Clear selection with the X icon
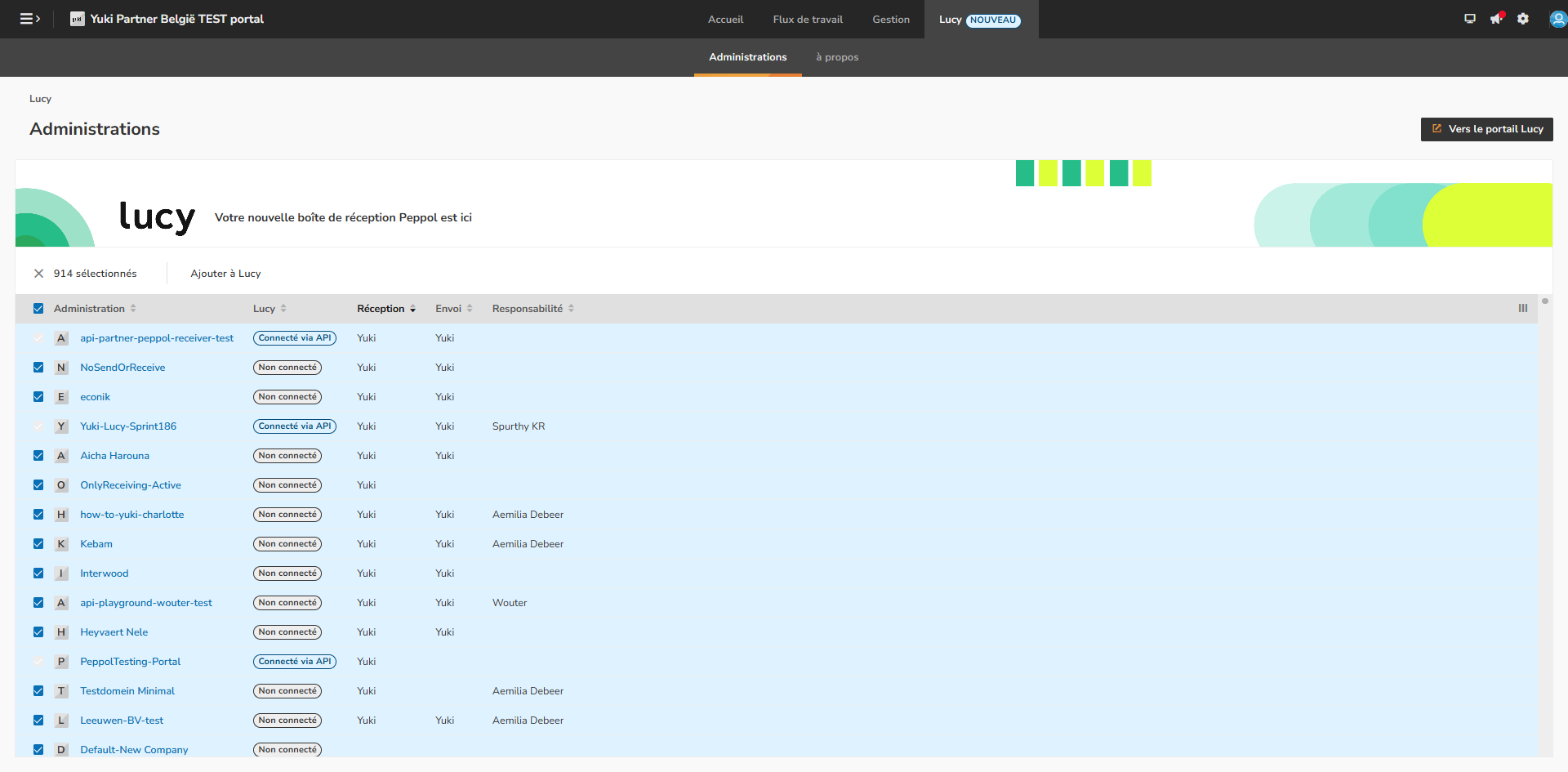The width and height of the screenshot is (1568, 772). [x=38, y=274]
